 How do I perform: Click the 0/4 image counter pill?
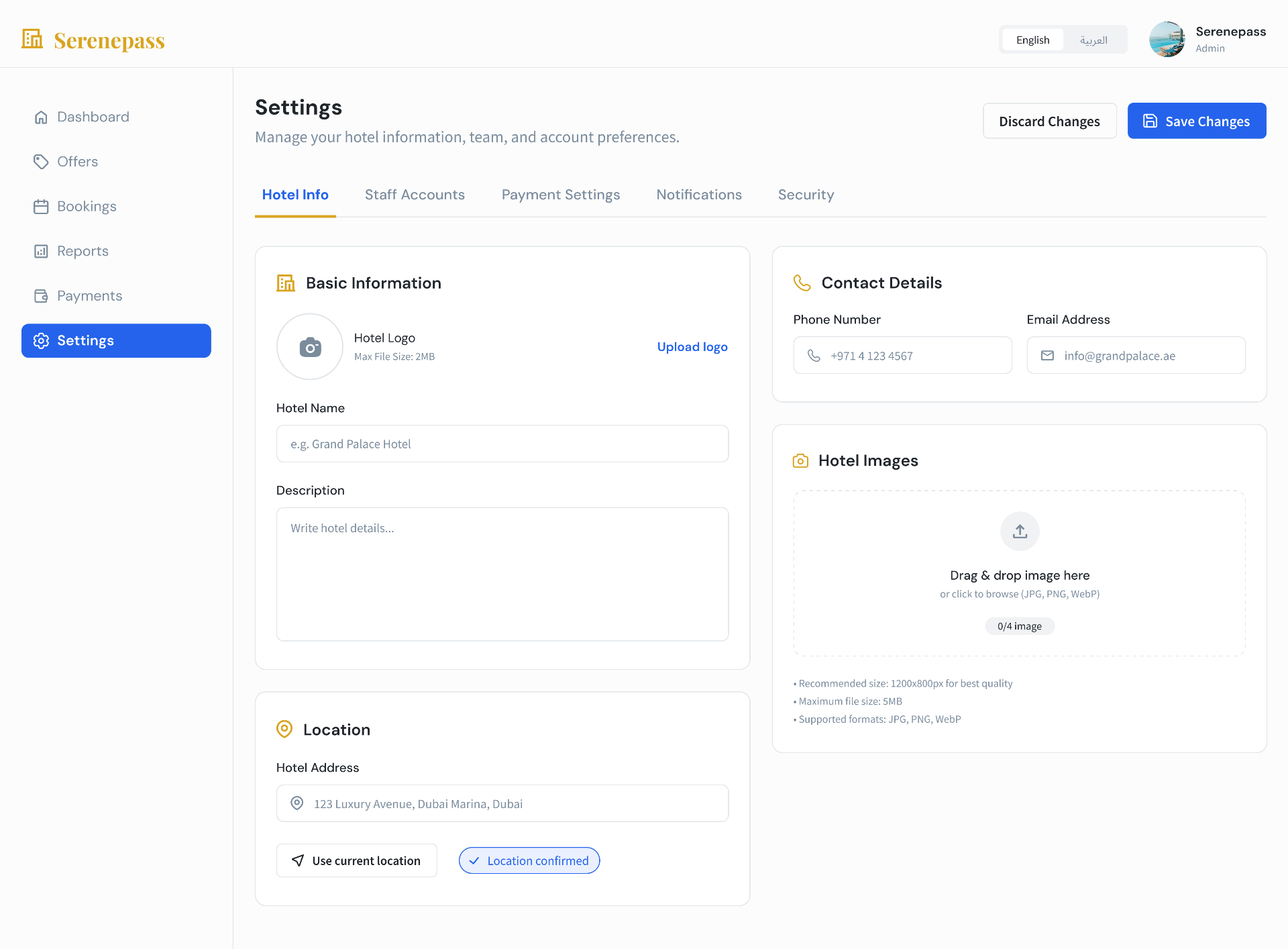[x=1020, y=626]
